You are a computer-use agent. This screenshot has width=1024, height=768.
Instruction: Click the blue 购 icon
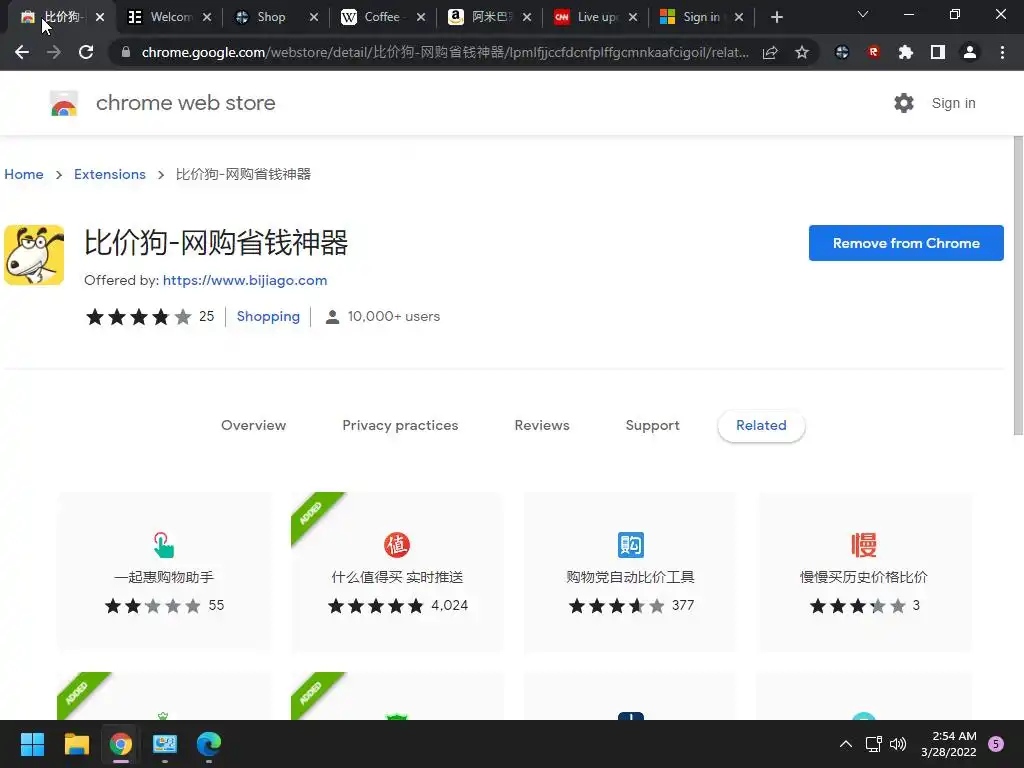(x=630, y=545)
